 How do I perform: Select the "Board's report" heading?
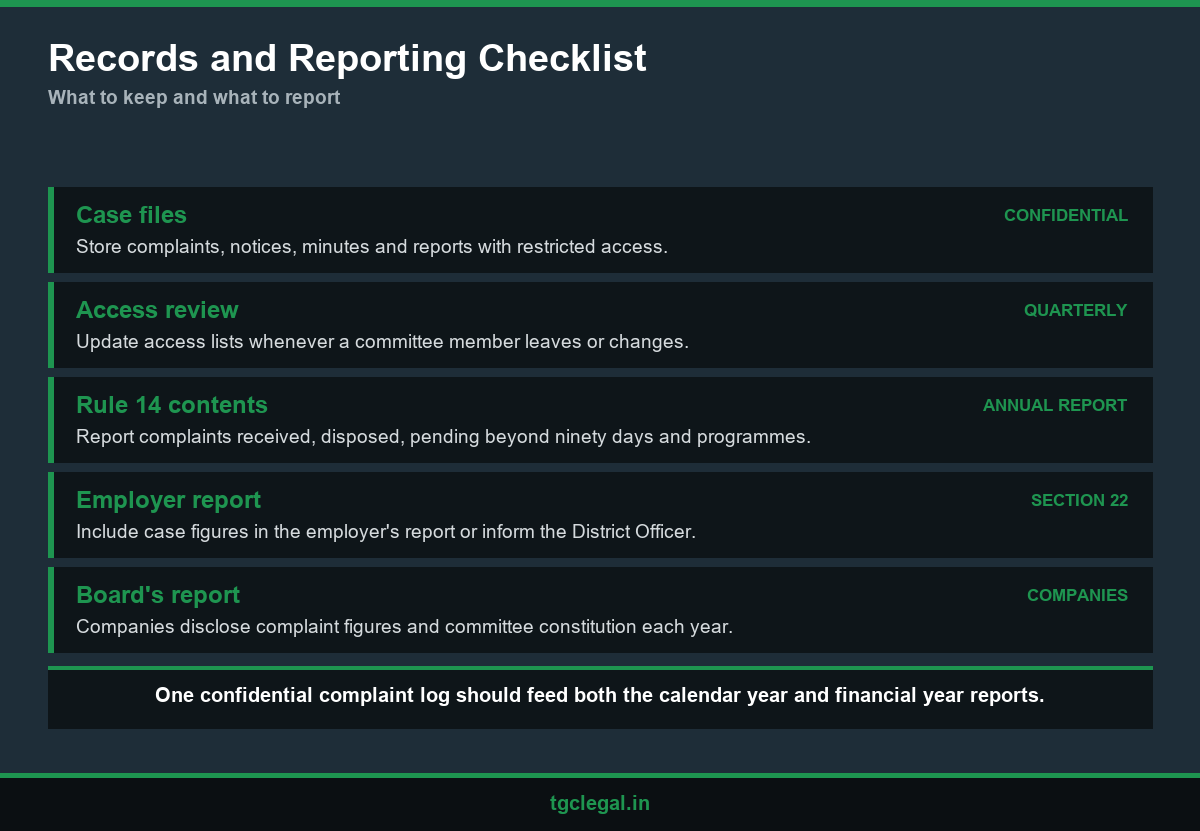point(158,595)
